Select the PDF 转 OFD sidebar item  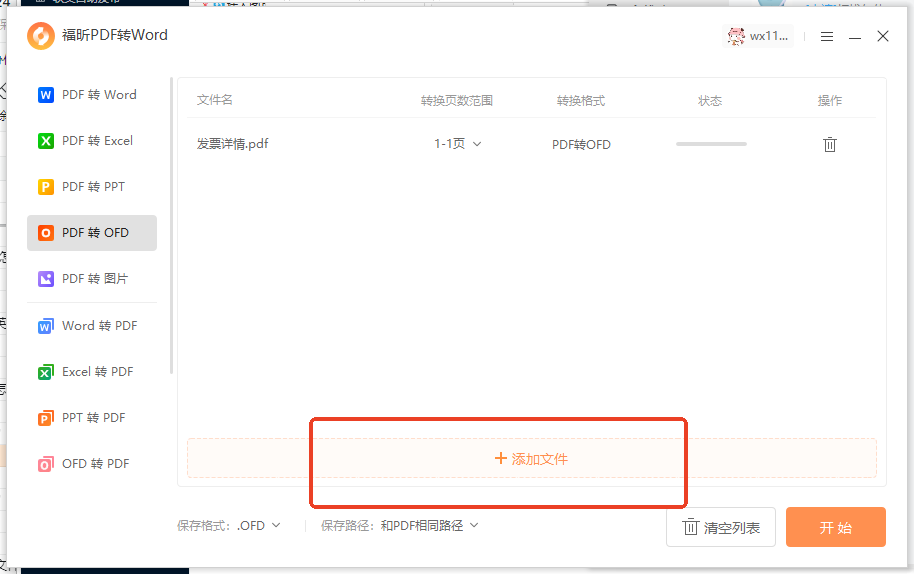pos(92,233)
